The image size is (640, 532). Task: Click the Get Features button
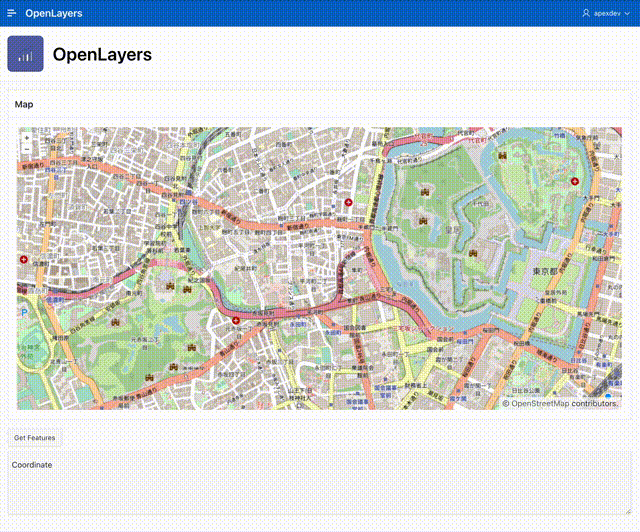(x=35, y=438)
